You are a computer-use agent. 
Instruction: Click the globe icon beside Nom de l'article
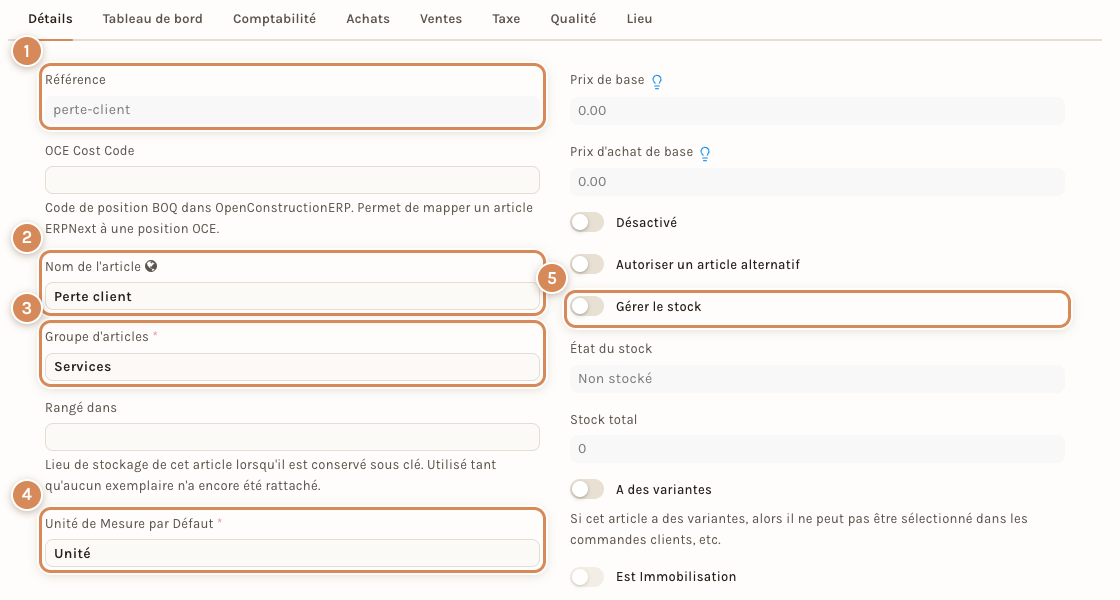[151, 266]
